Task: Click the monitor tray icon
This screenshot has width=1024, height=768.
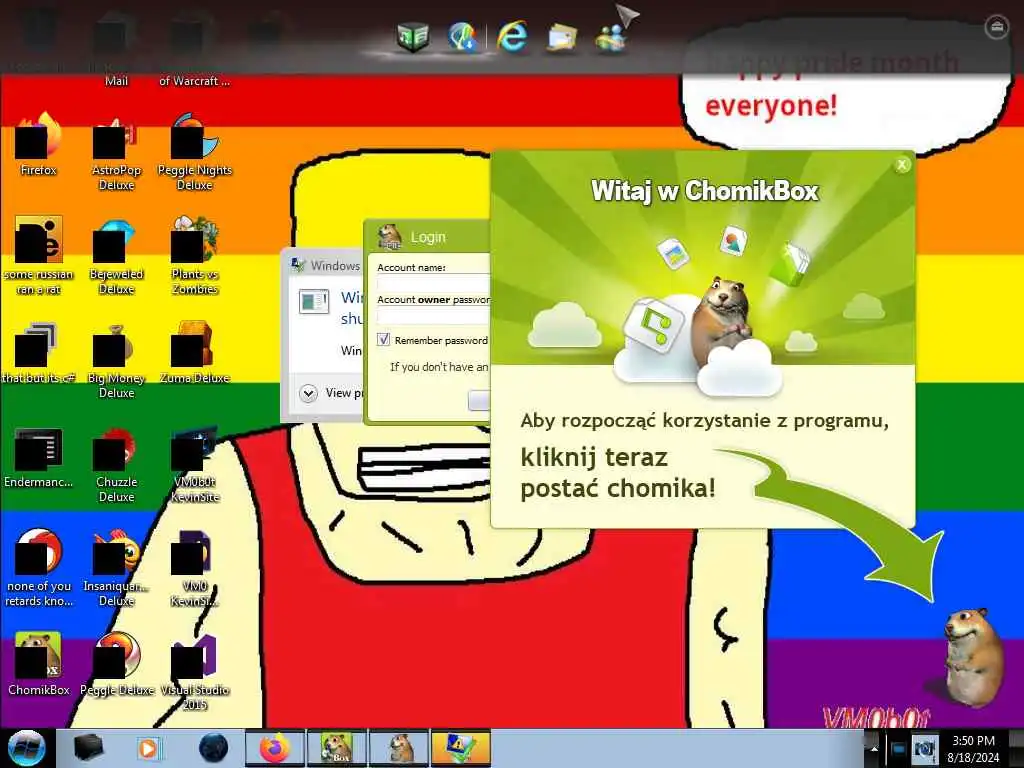Action: (x=899, y=749)
